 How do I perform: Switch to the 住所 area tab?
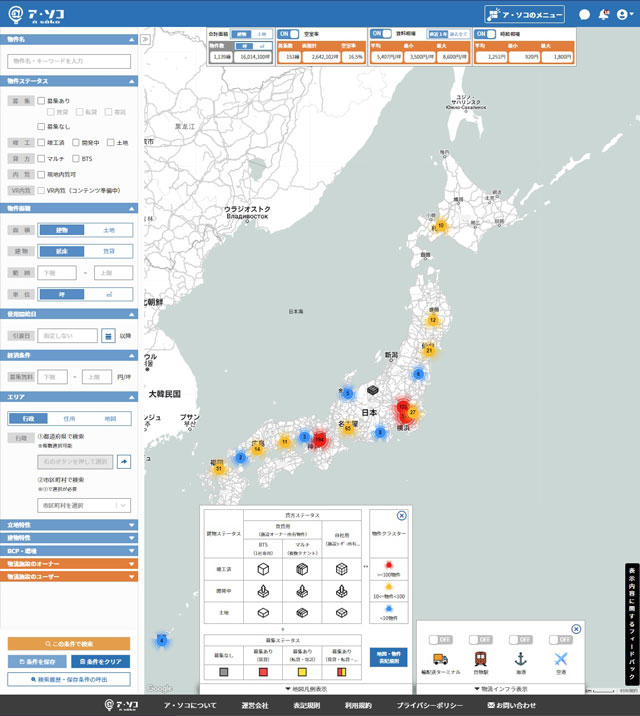click(69, 418)
